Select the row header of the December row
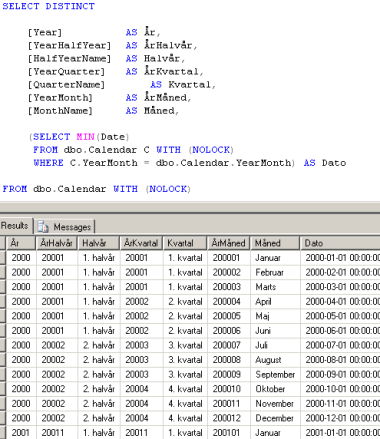380x439 pixels. (3, 418)
